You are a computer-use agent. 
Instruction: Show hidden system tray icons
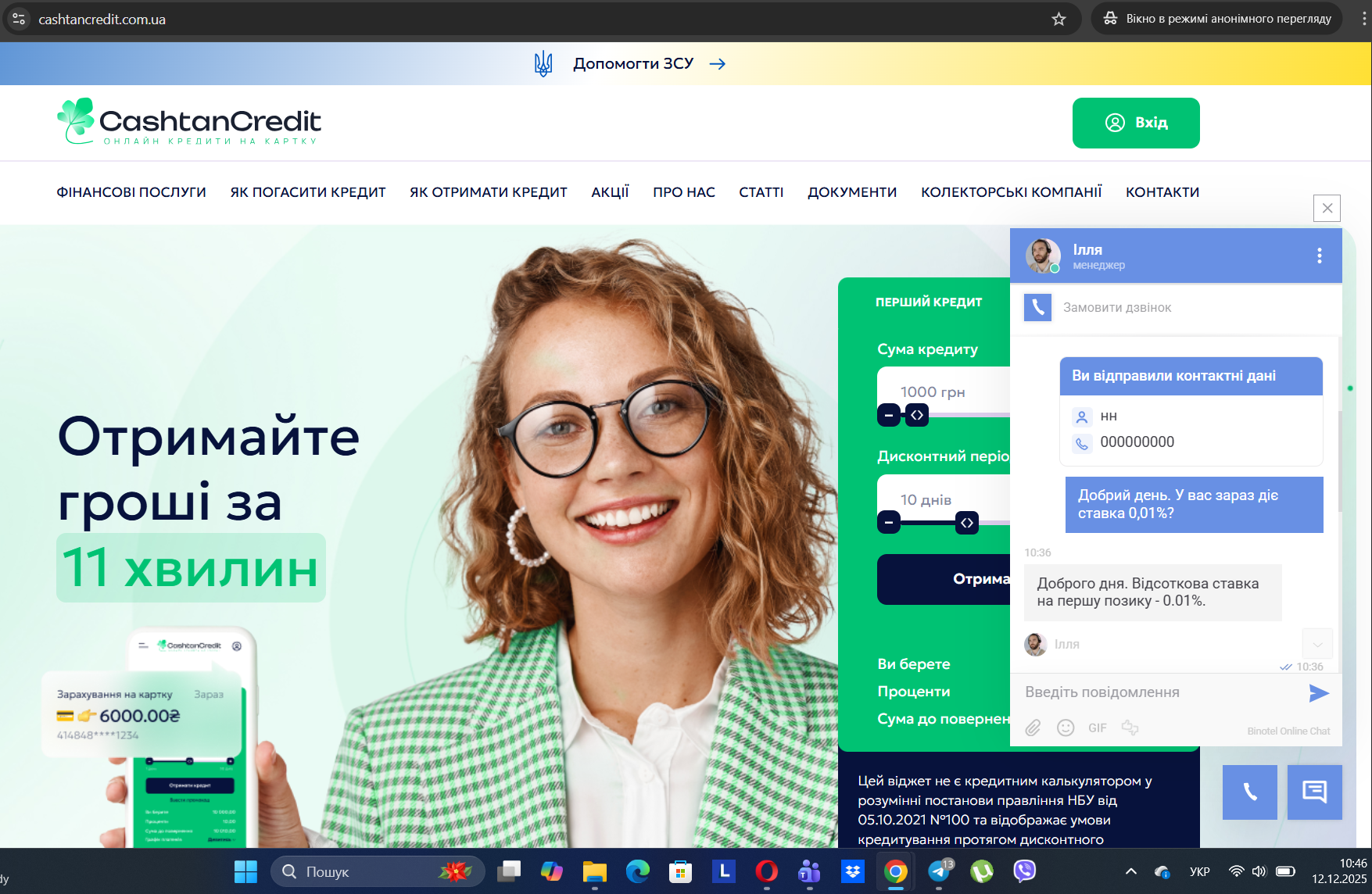click(1131, 871)
